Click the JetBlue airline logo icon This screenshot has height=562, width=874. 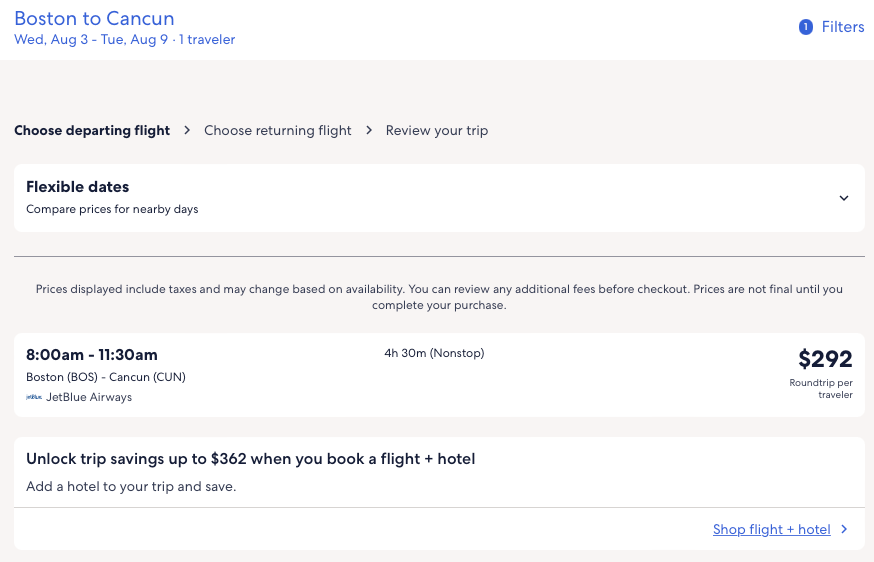click(34, 397)
